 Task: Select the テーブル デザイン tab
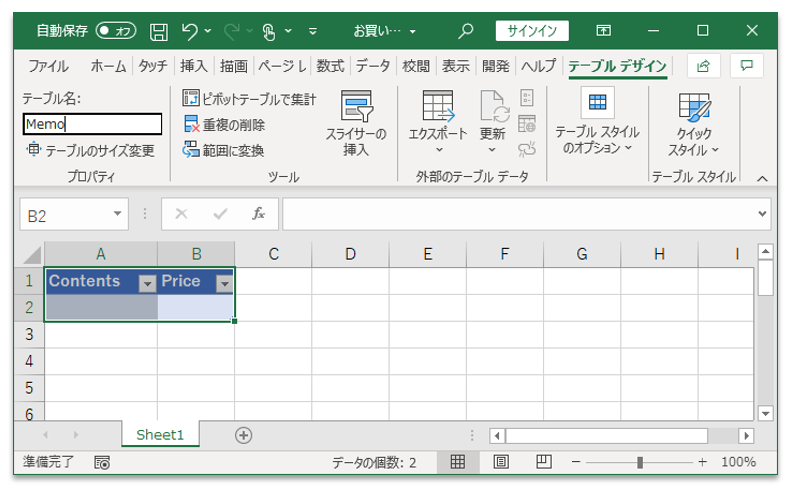tap(617, 66)
